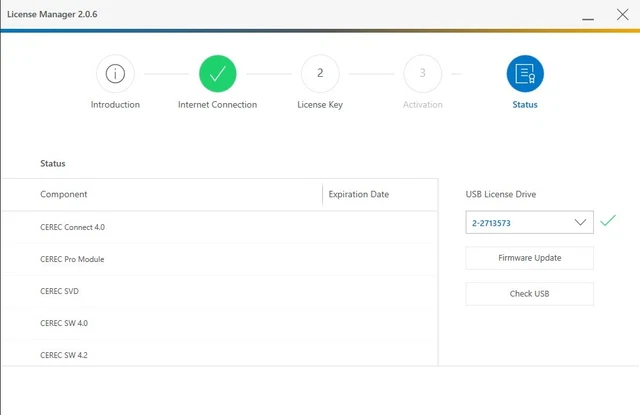The width and height of the screenshot is (640, 415).
Task: Select the CEREC Pro Module row
Action: 72,259
